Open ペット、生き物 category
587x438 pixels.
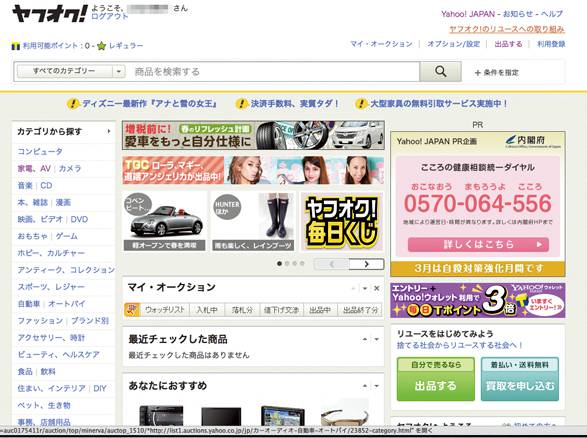pos(44,405)
